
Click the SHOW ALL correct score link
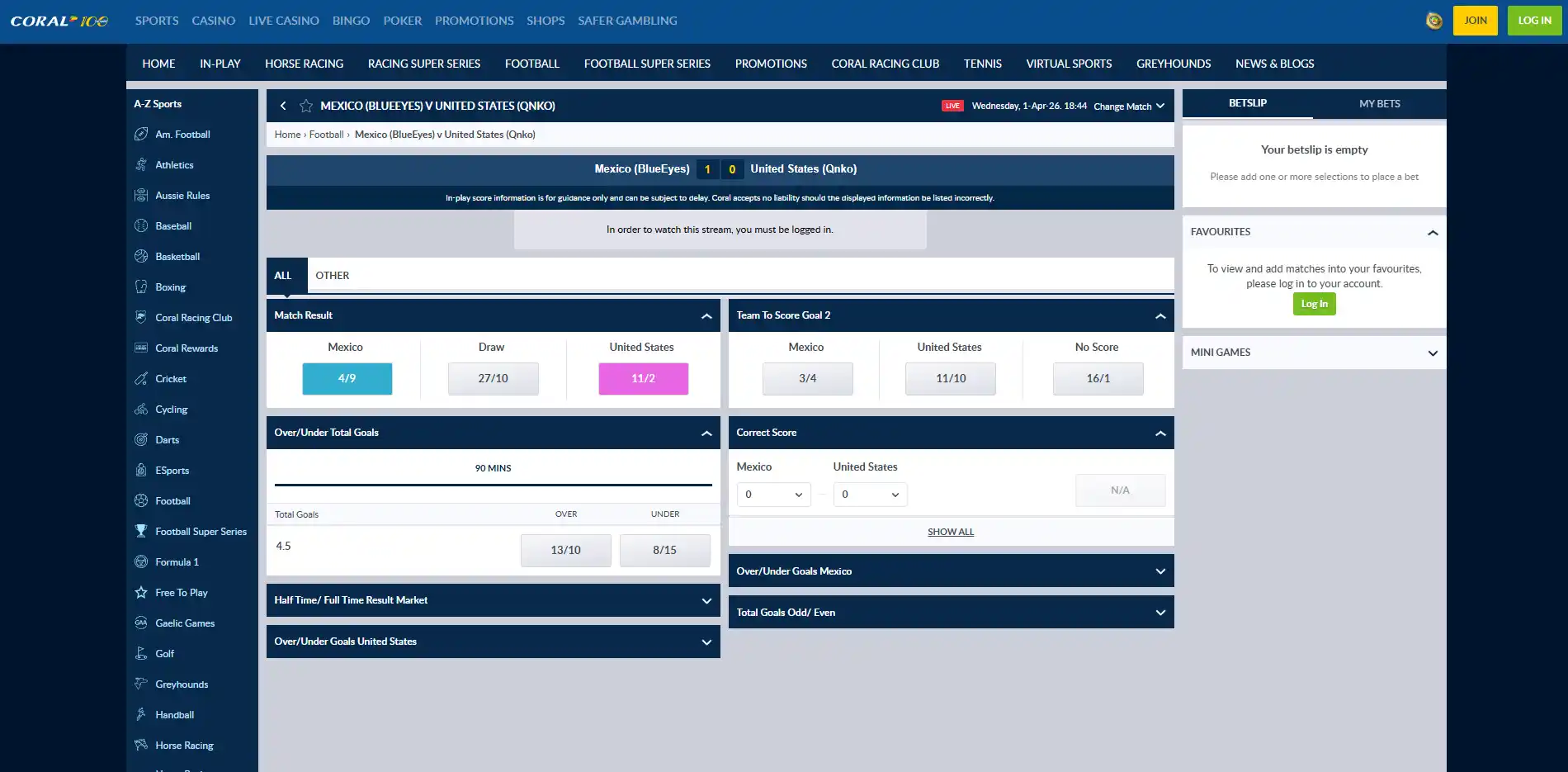point(951,532)
